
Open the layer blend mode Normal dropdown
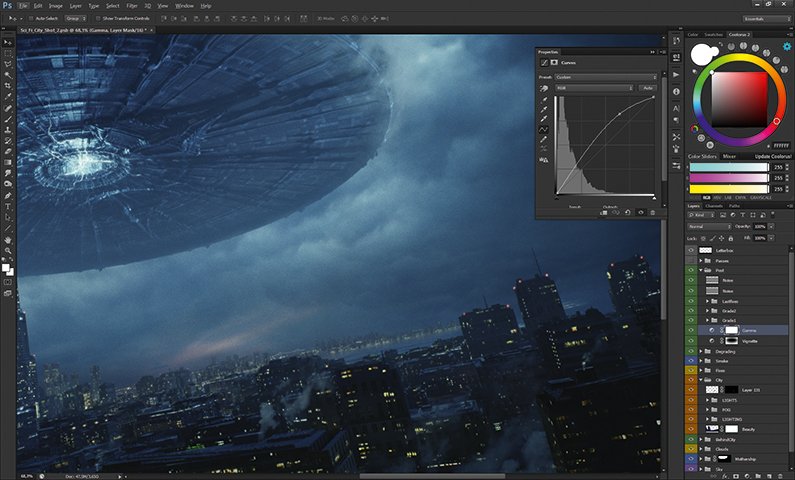coord(709,227)
